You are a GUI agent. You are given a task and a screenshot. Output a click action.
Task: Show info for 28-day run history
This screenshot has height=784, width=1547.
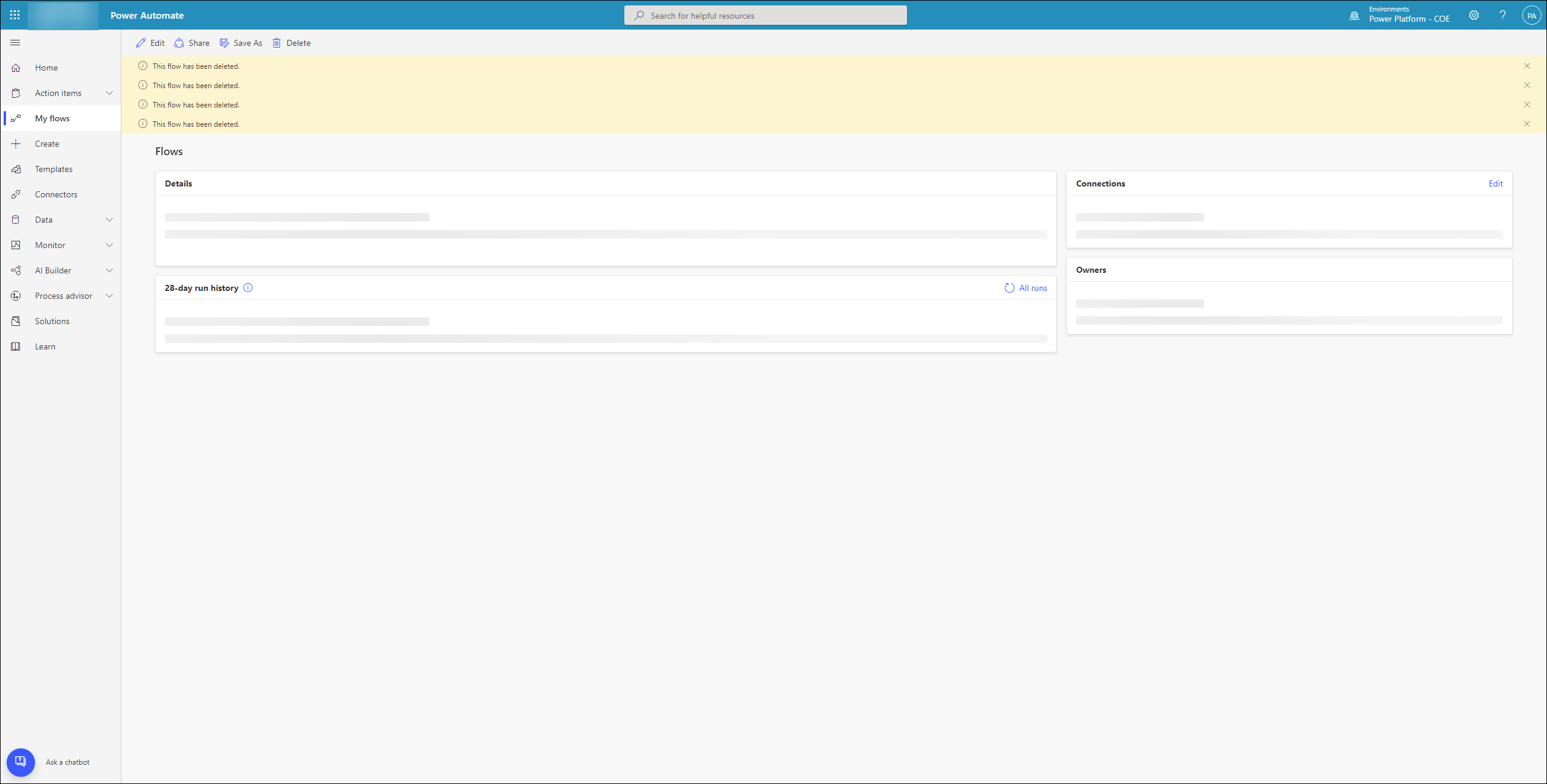[x=248, y=288]
